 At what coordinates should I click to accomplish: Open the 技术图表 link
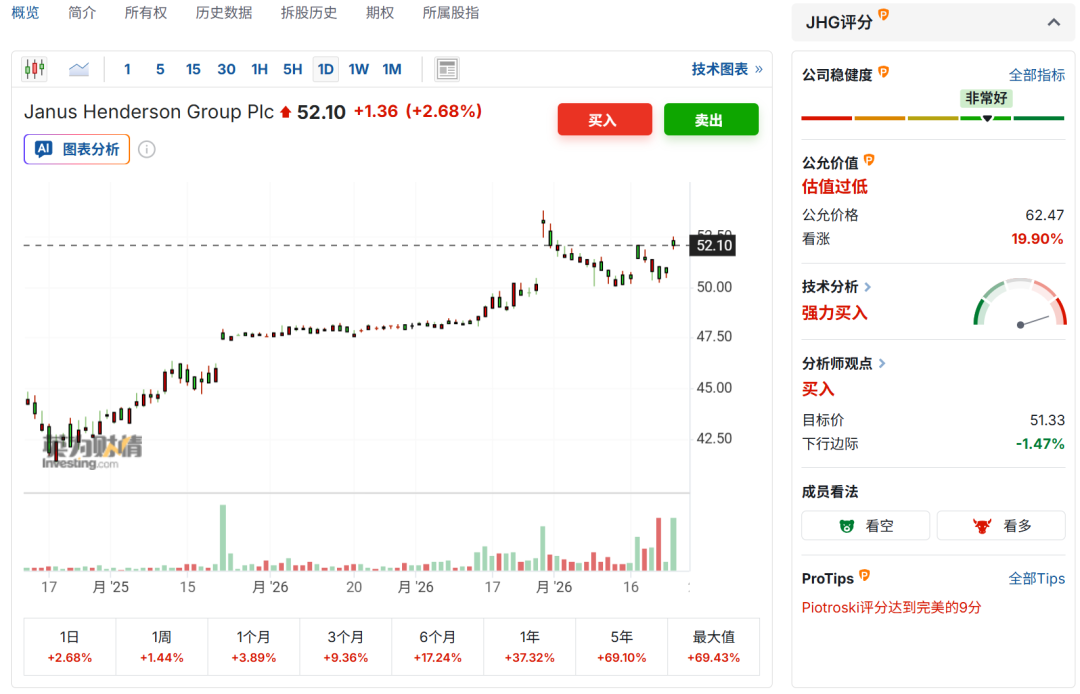point(727,69)
